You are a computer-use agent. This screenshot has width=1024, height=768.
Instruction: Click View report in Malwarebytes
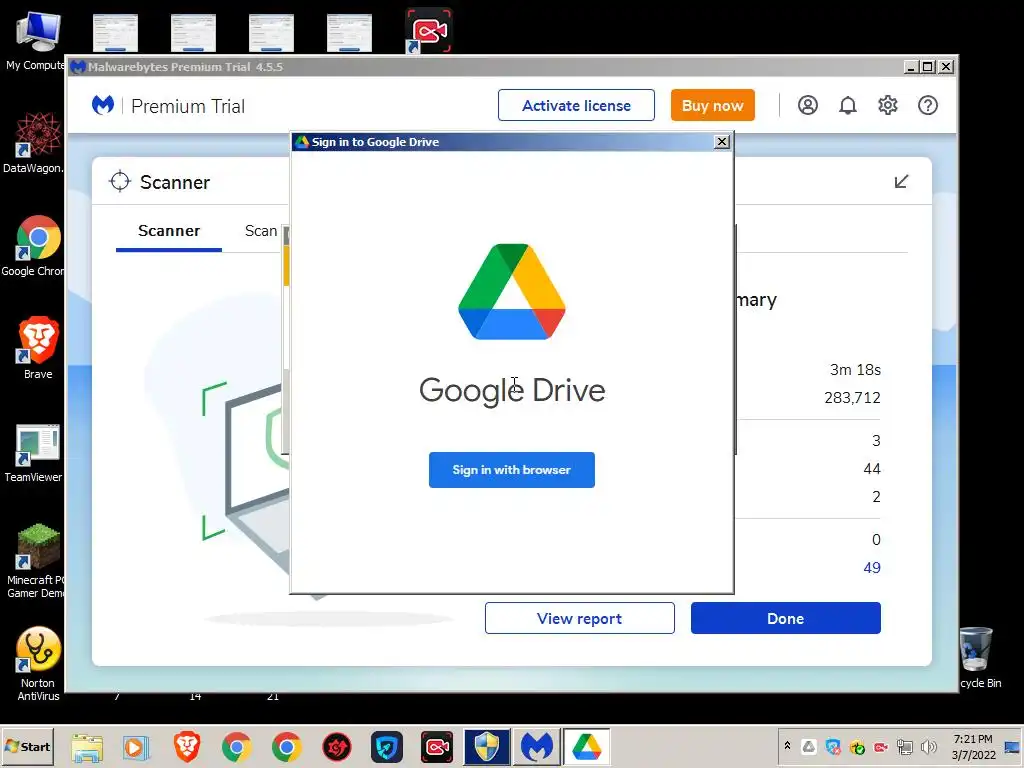(579, 618)
